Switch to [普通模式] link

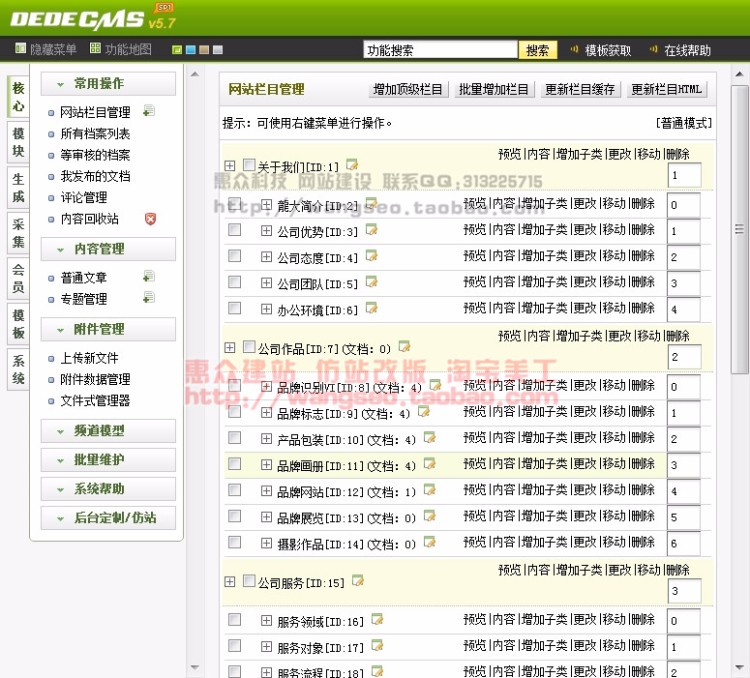tap(684, 123)
